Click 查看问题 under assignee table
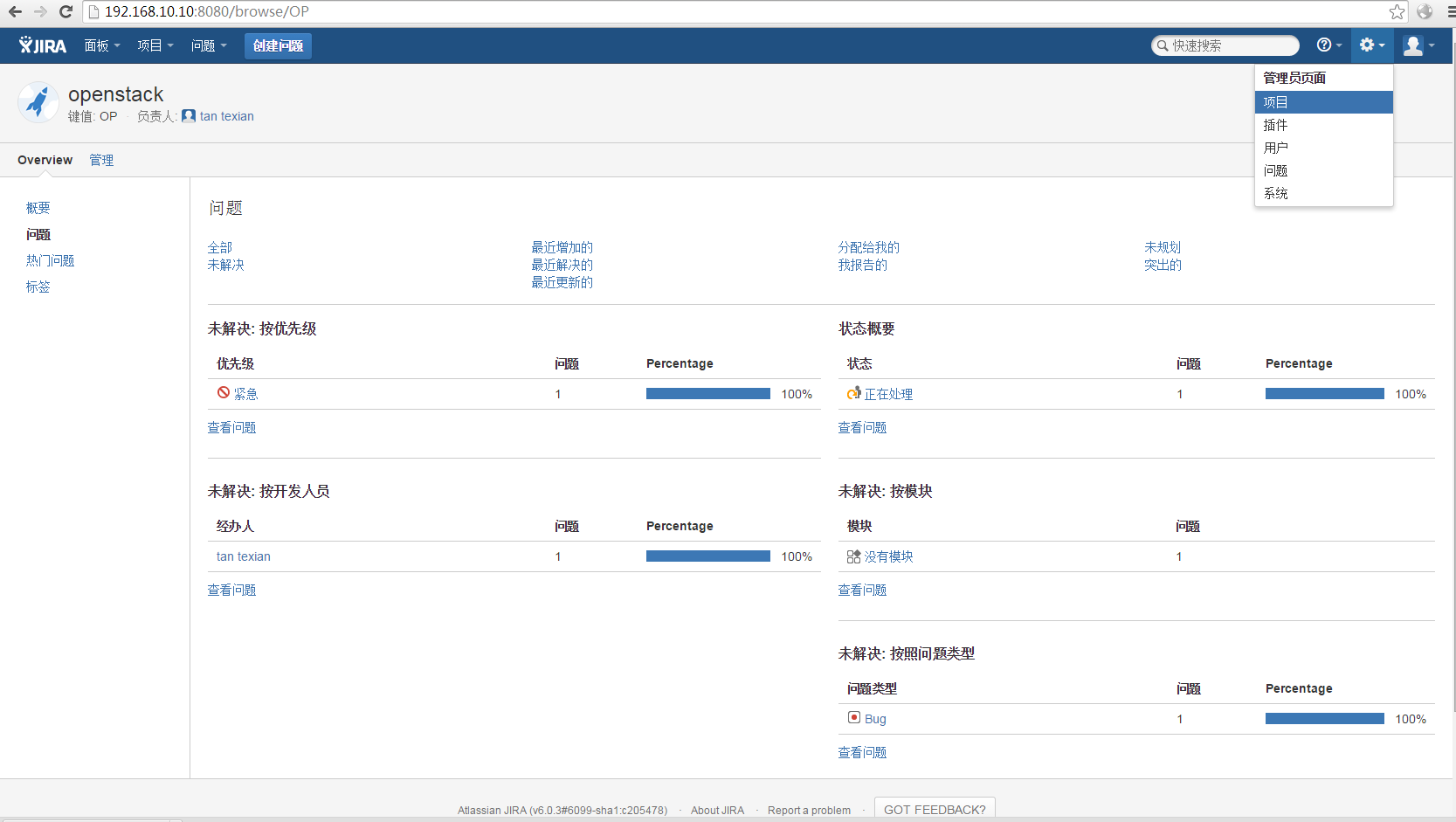The height and width of the screenshot is (822, 1456). point(232,590)
